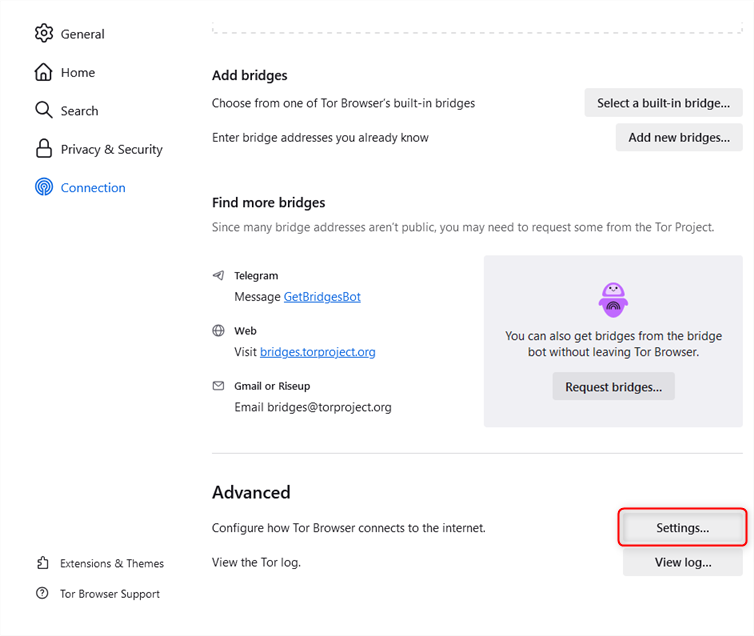The image size is (754, 636).
Task: Open the Home settings category
Action: click(x=65, y=72)
